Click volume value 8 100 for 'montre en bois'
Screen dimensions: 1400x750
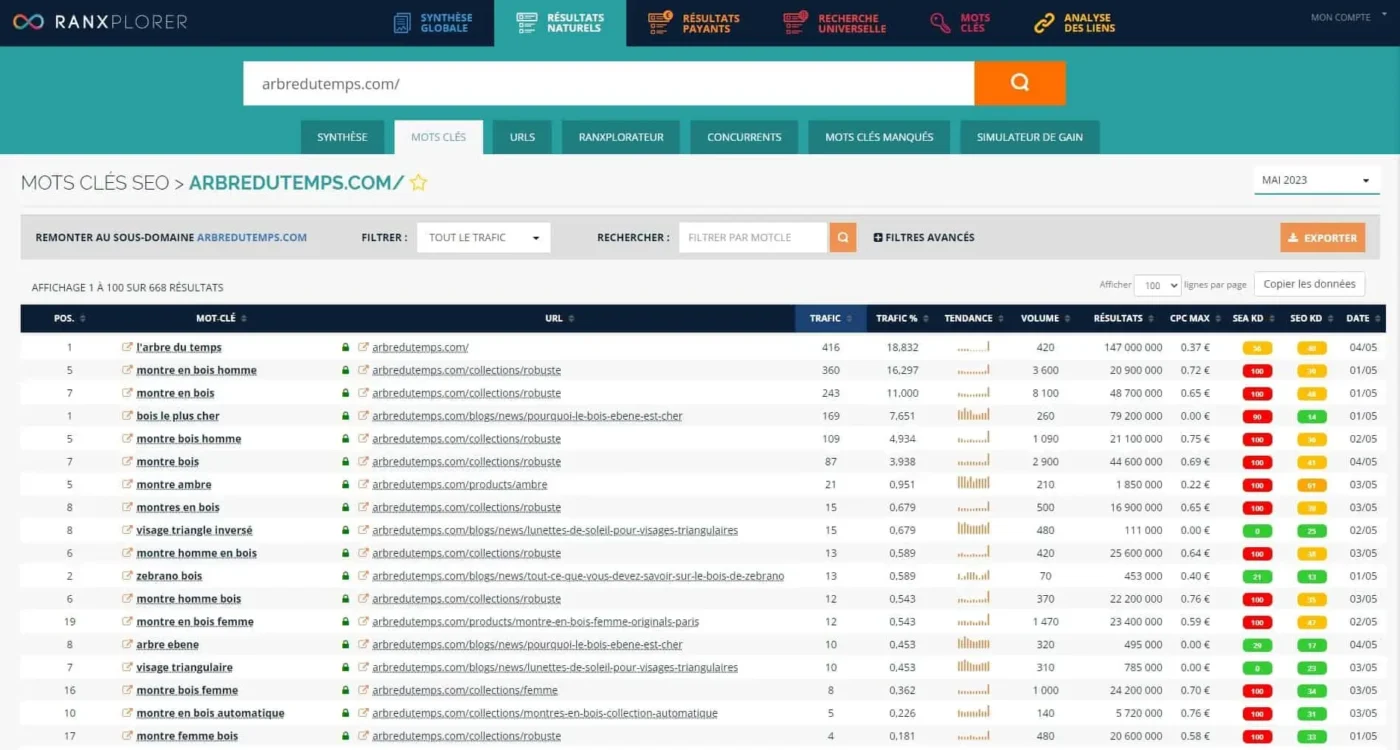pyautogui.click(x=1045, y=393)
